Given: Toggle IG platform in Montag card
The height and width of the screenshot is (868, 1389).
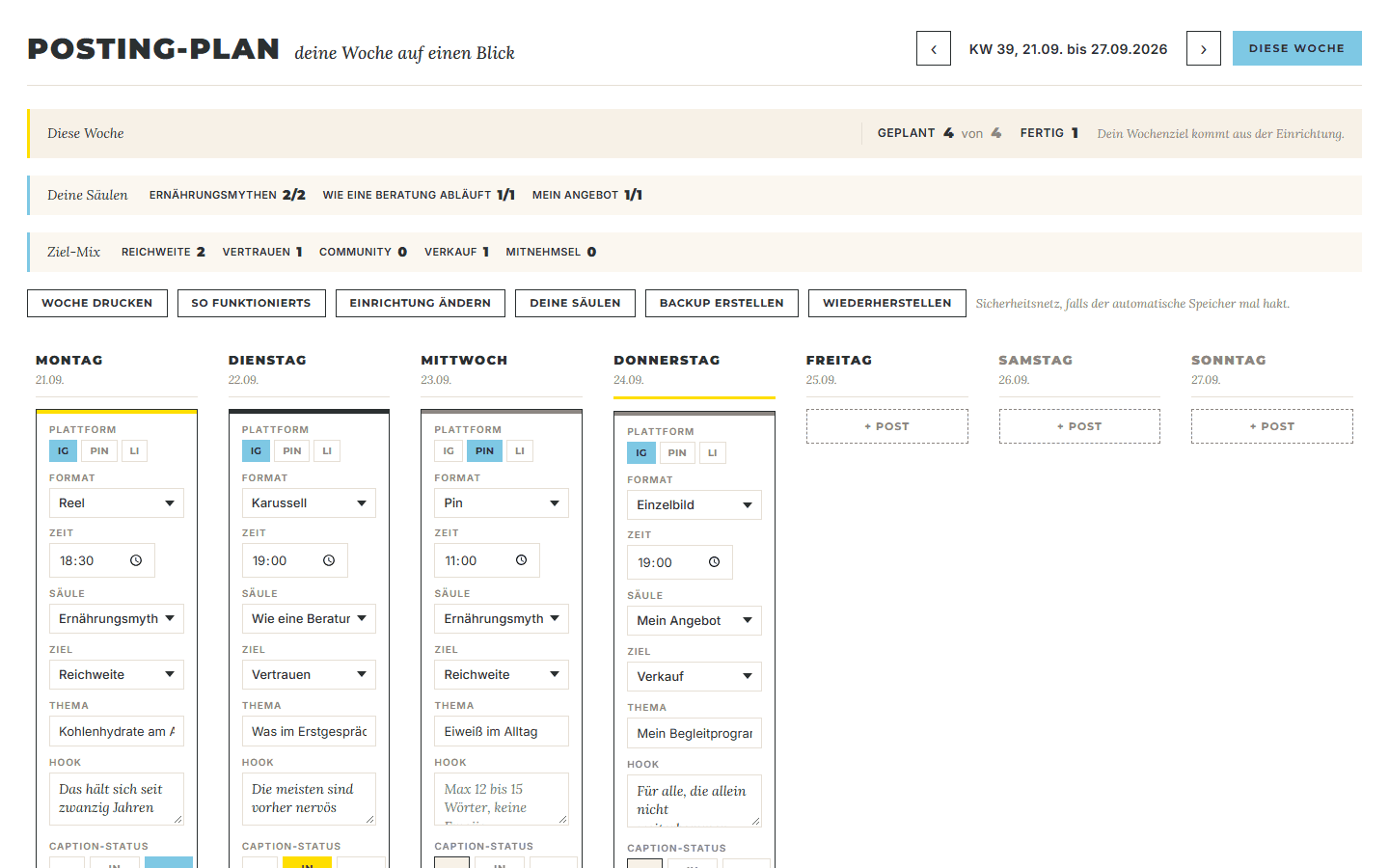Looking at the screenshot, I should [x=63, y=450].
